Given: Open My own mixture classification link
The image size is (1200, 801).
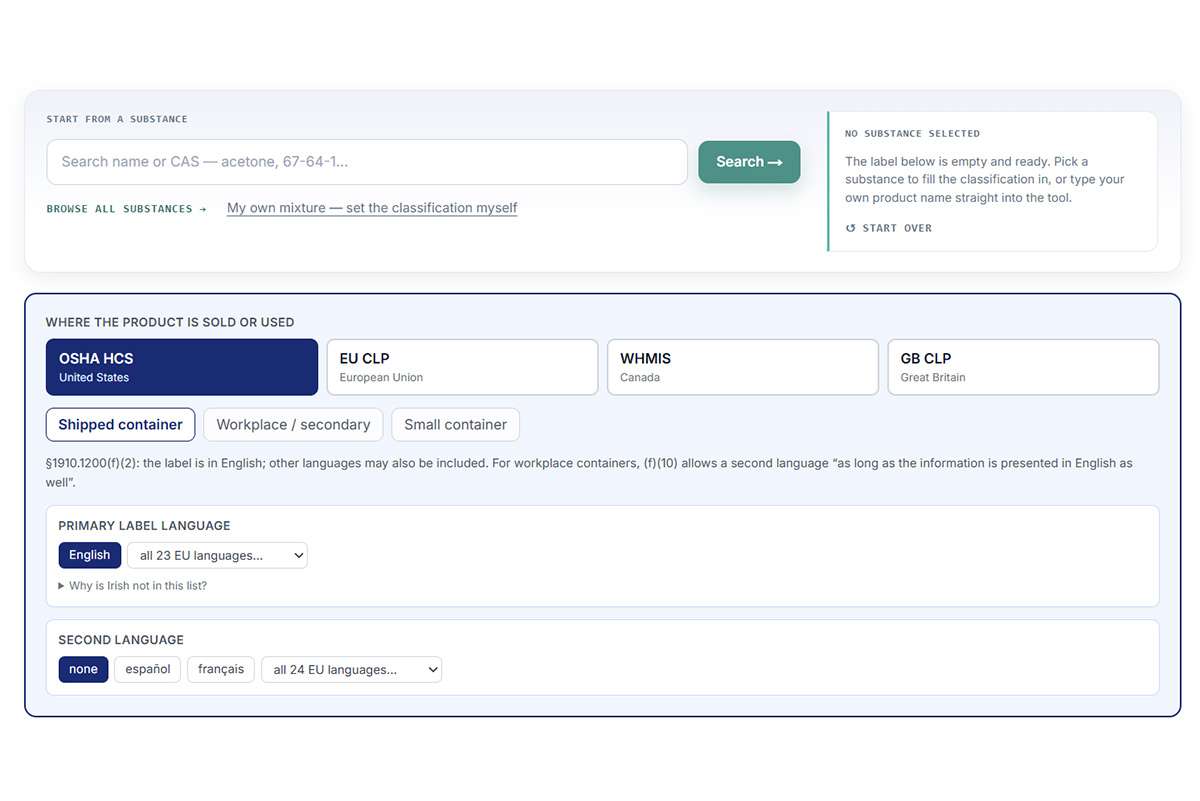Looking at the screenshot, I should [372, 208].
